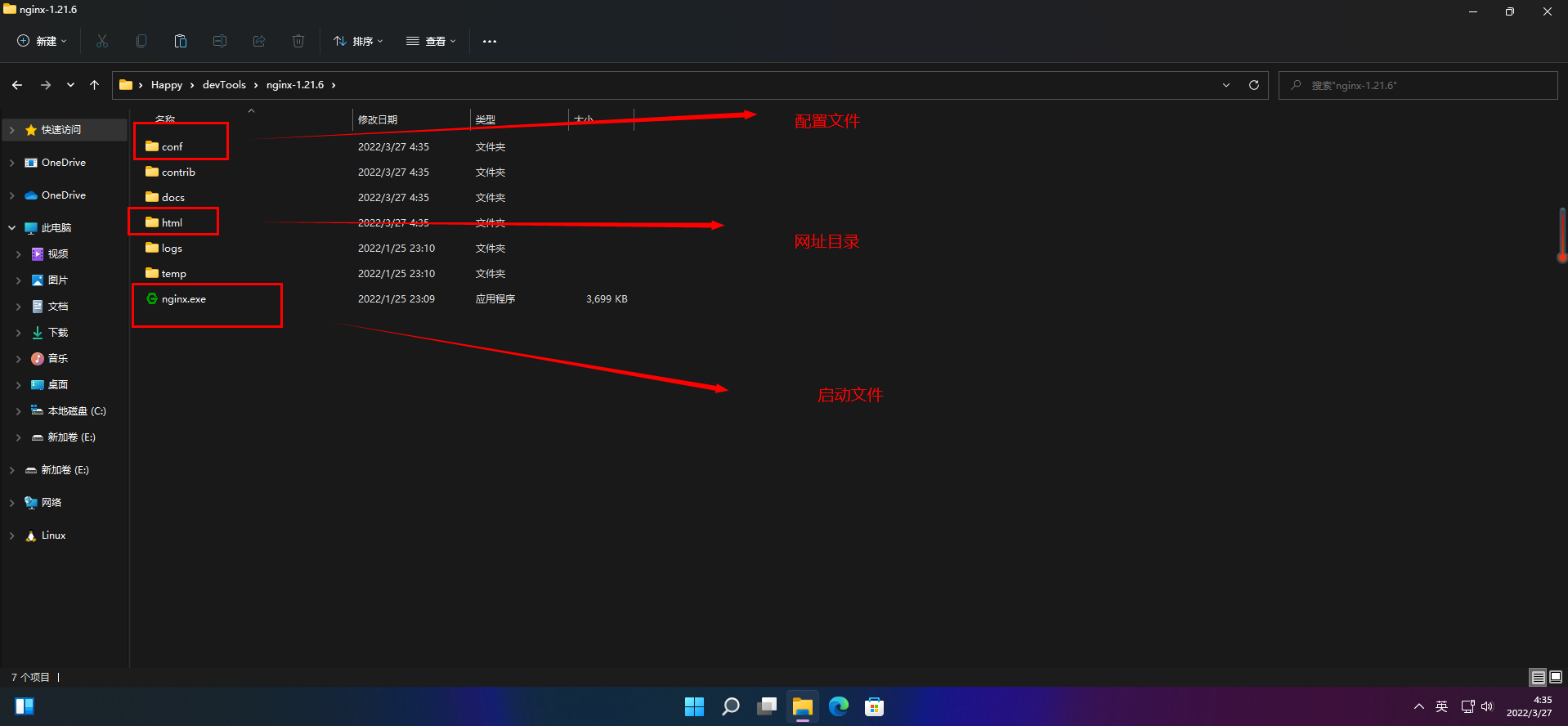Sort by 修改日期 column header
The height and width of the screenshot is (726, 1568).
pos(378,119)
